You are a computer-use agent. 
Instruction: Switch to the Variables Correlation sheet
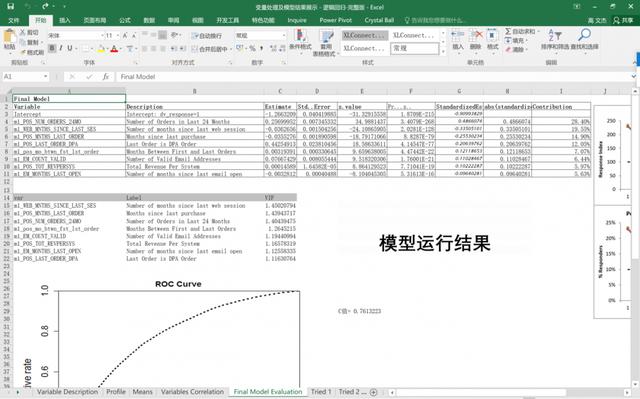click(192, 392)
